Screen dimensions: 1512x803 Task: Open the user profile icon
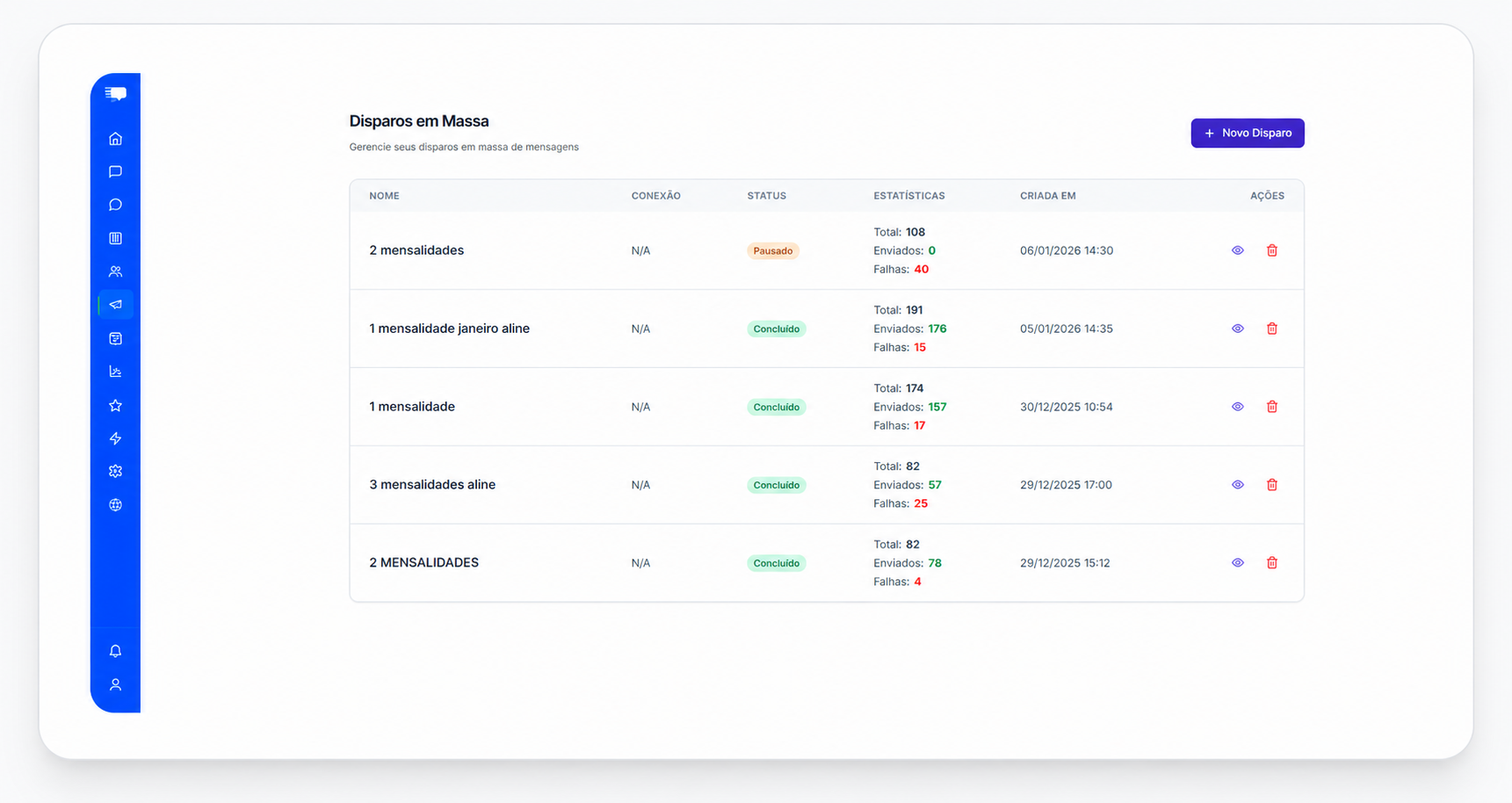click(x=115, y=684)
